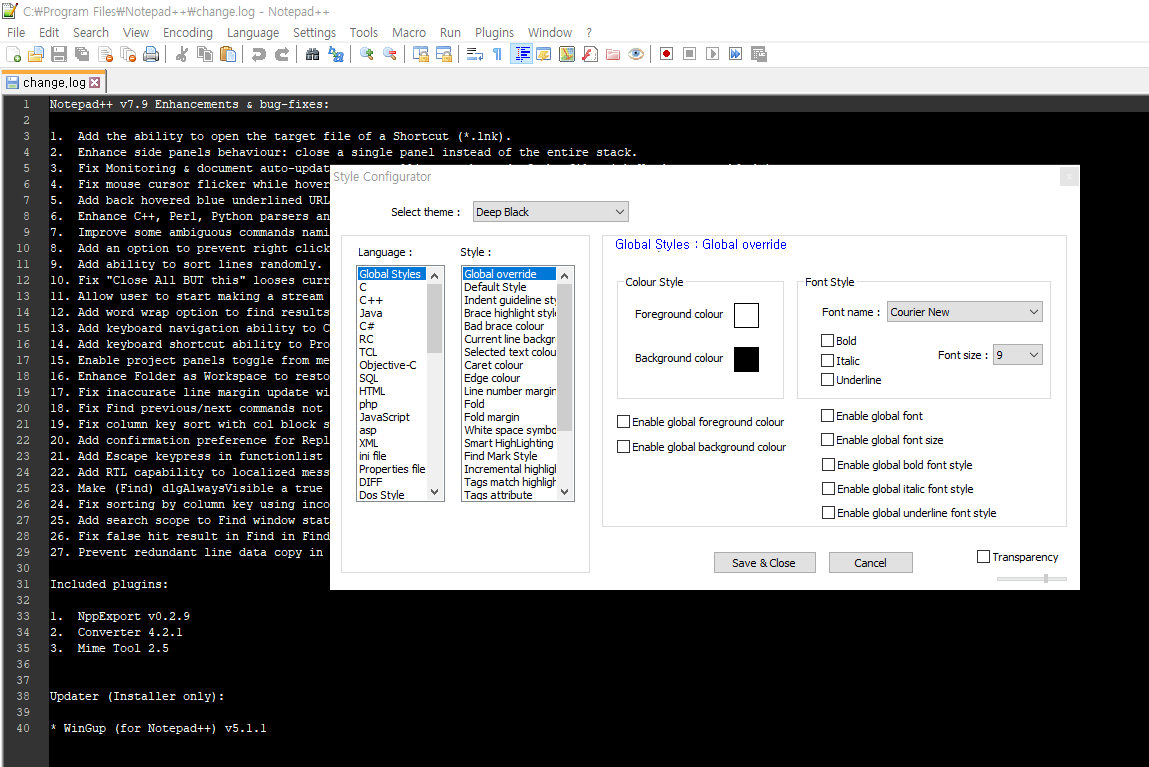Tick Enable global underline font style
Image resolution: width=1149 pixels, height=767 pixels.
click(828, 513)
